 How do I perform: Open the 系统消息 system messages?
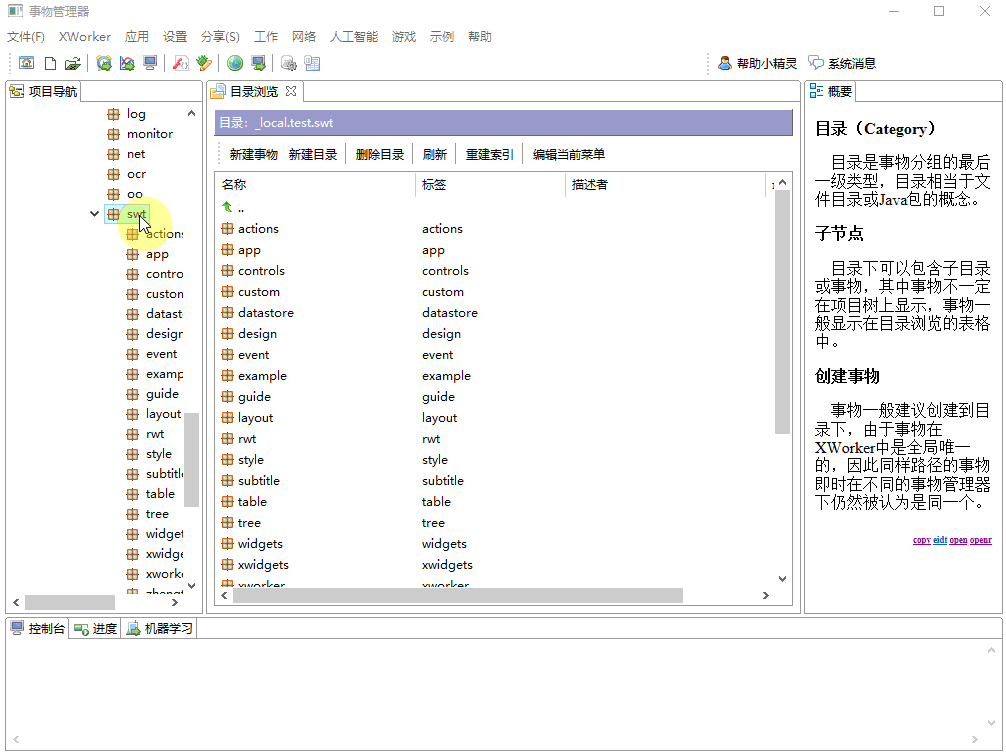842,63
